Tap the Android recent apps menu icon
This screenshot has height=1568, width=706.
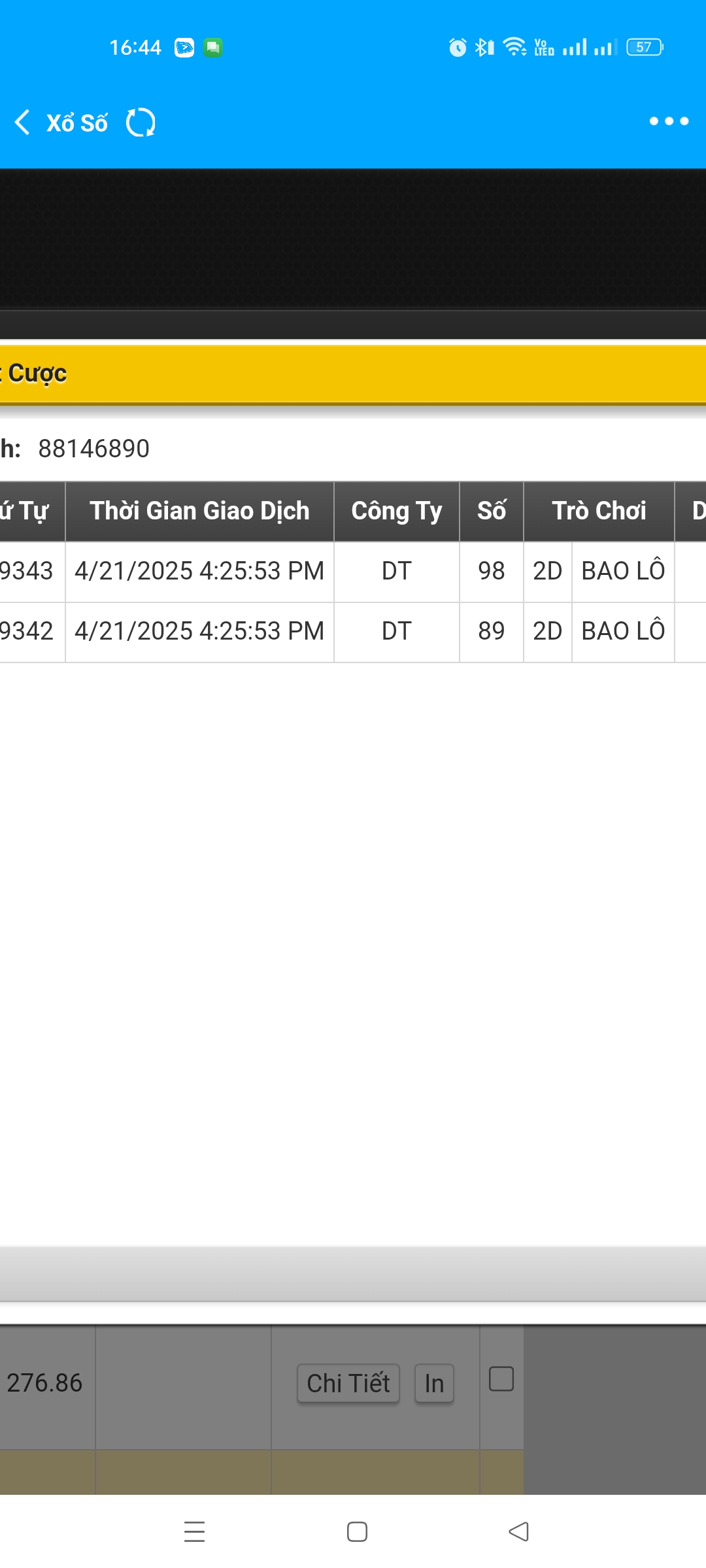194,1531
